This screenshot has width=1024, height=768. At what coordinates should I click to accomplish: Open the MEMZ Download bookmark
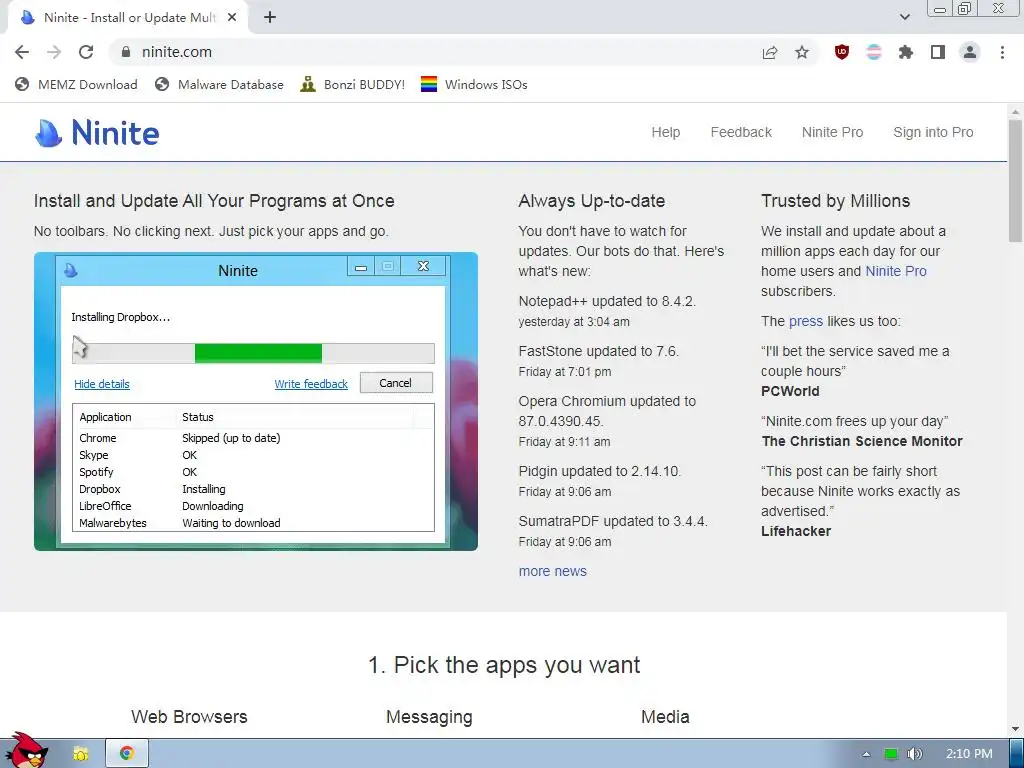click(x=76, y=84)
